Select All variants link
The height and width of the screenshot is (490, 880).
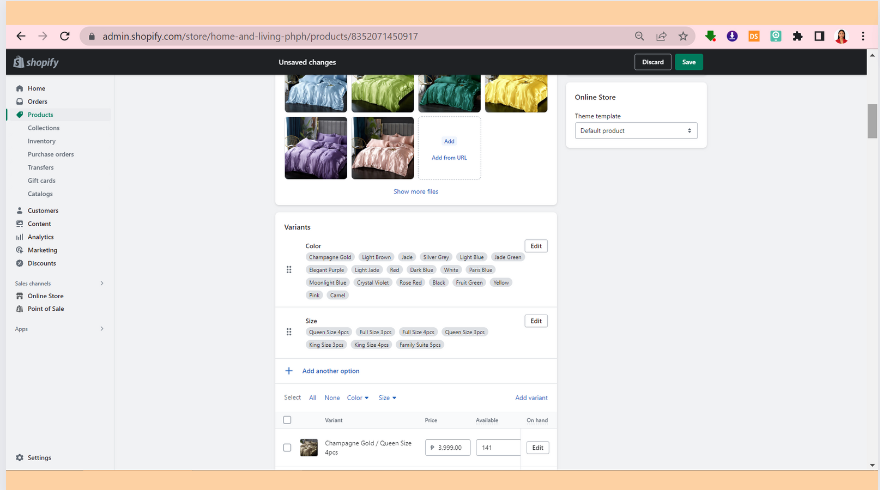313,397
